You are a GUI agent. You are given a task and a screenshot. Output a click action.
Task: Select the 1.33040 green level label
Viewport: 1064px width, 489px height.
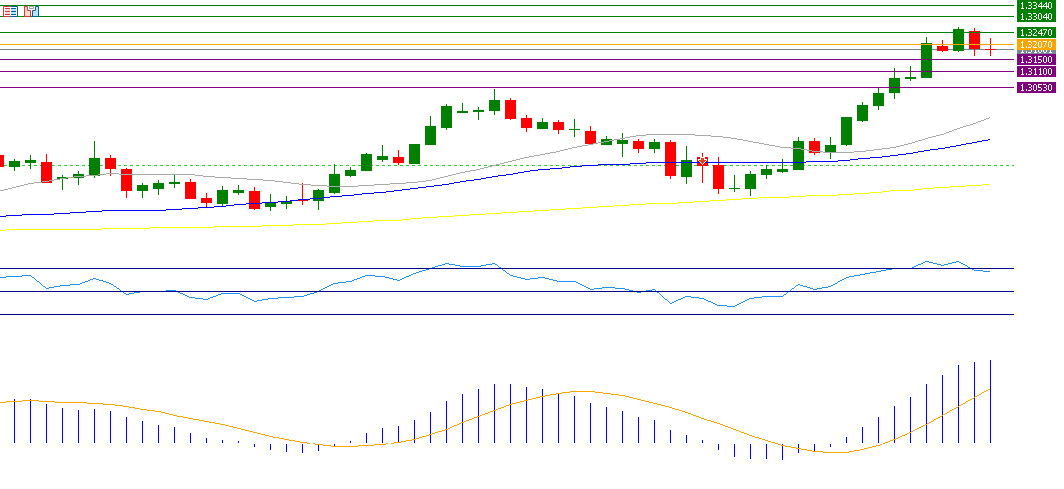pos(1034,17)
